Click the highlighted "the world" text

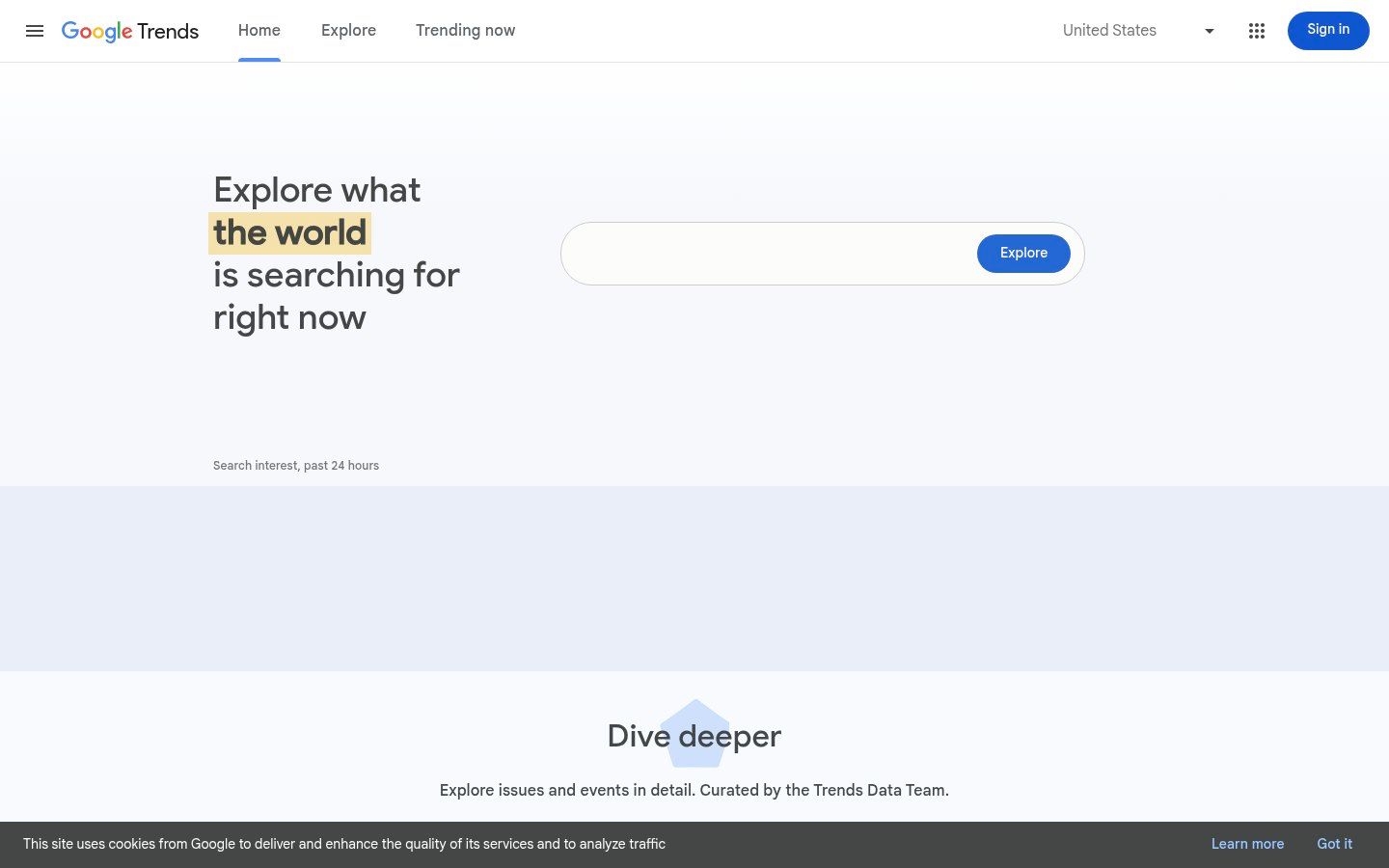coord(289,231)
